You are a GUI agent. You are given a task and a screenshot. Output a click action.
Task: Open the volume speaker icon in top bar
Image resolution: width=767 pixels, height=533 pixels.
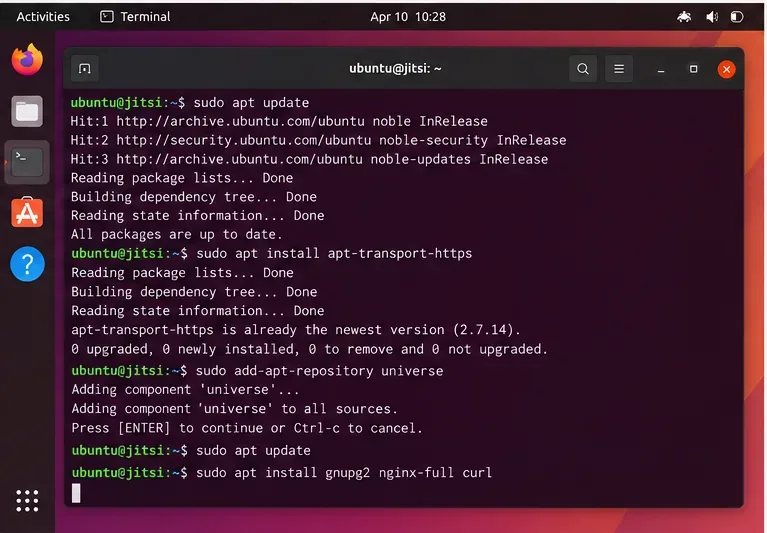tap(712, 17)
